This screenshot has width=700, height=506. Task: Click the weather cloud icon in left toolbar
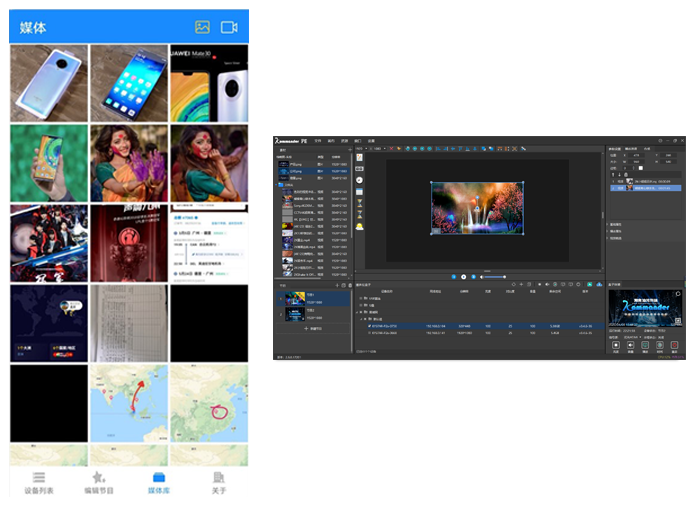click(359, 227)
